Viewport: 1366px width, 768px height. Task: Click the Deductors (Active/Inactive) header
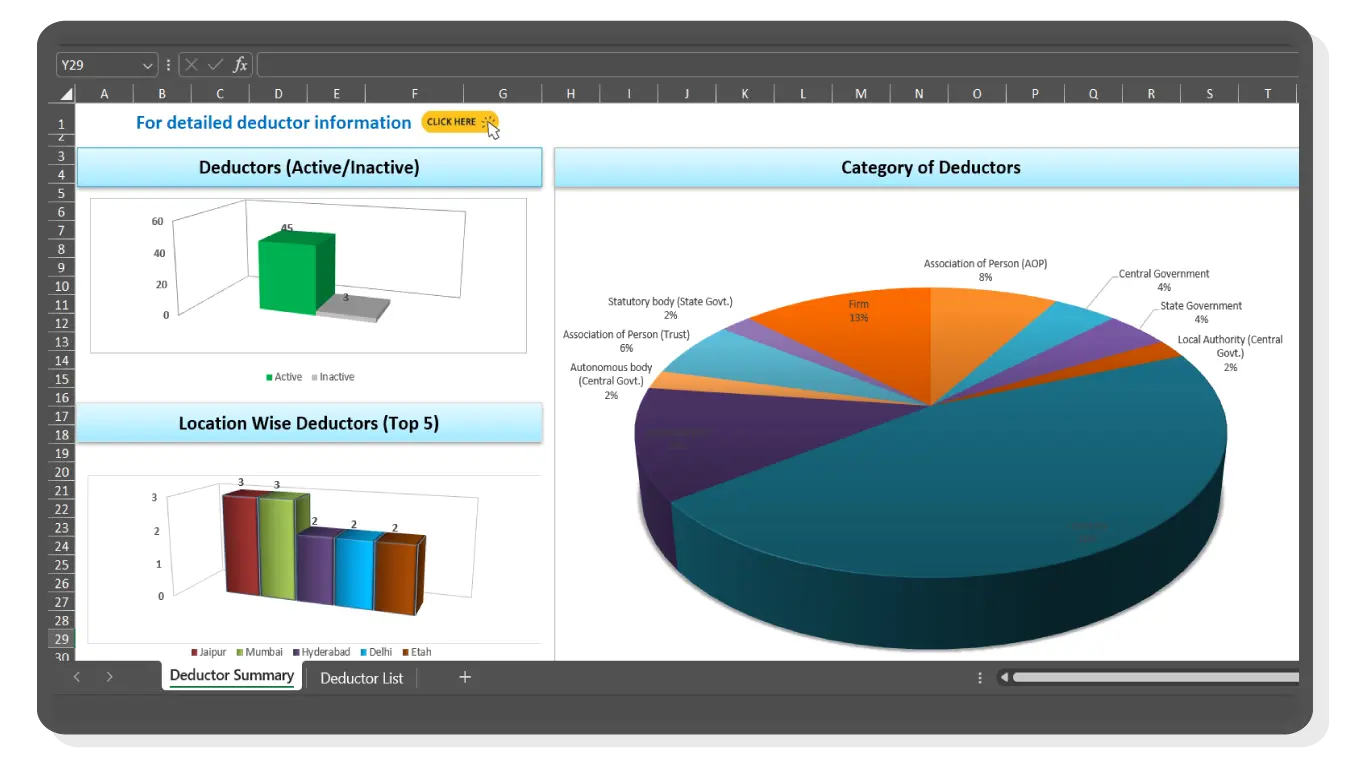[309, 168]
